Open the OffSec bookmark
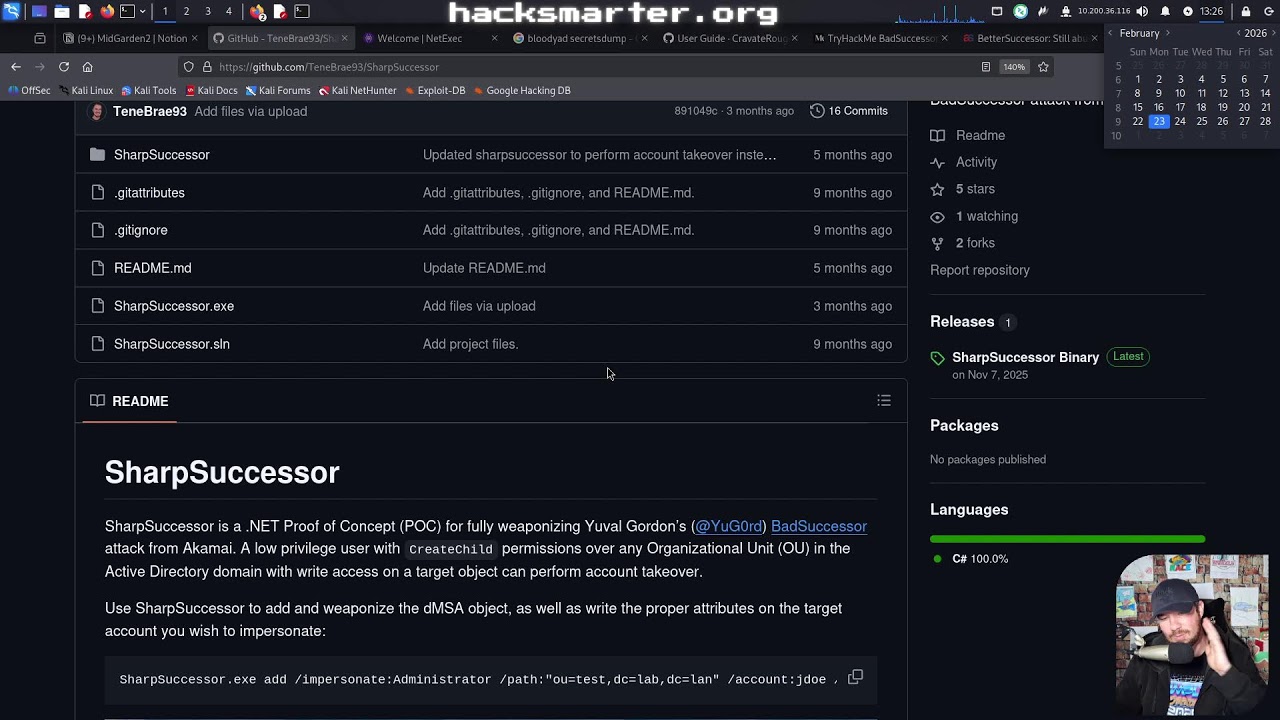This screenshot has width=1280, height=720. [28, 90]
